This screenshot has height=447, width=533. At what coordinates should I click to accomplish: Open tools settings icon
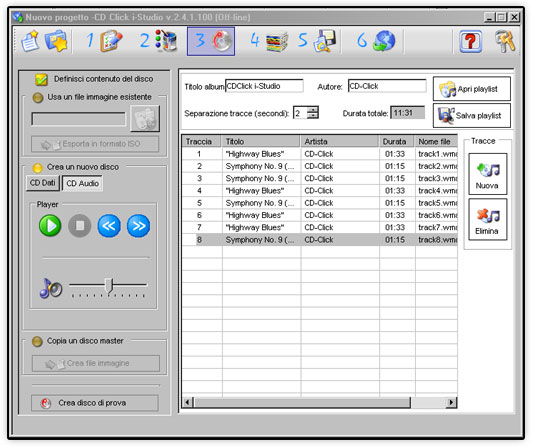(505, 41)
